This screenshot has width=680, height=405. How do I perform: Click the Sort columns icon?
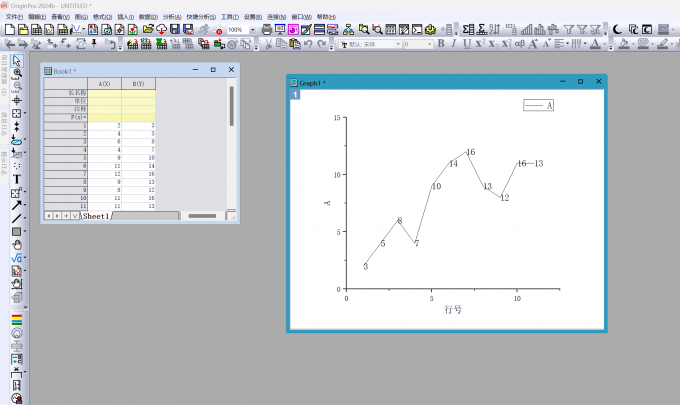tap(495, 29)
